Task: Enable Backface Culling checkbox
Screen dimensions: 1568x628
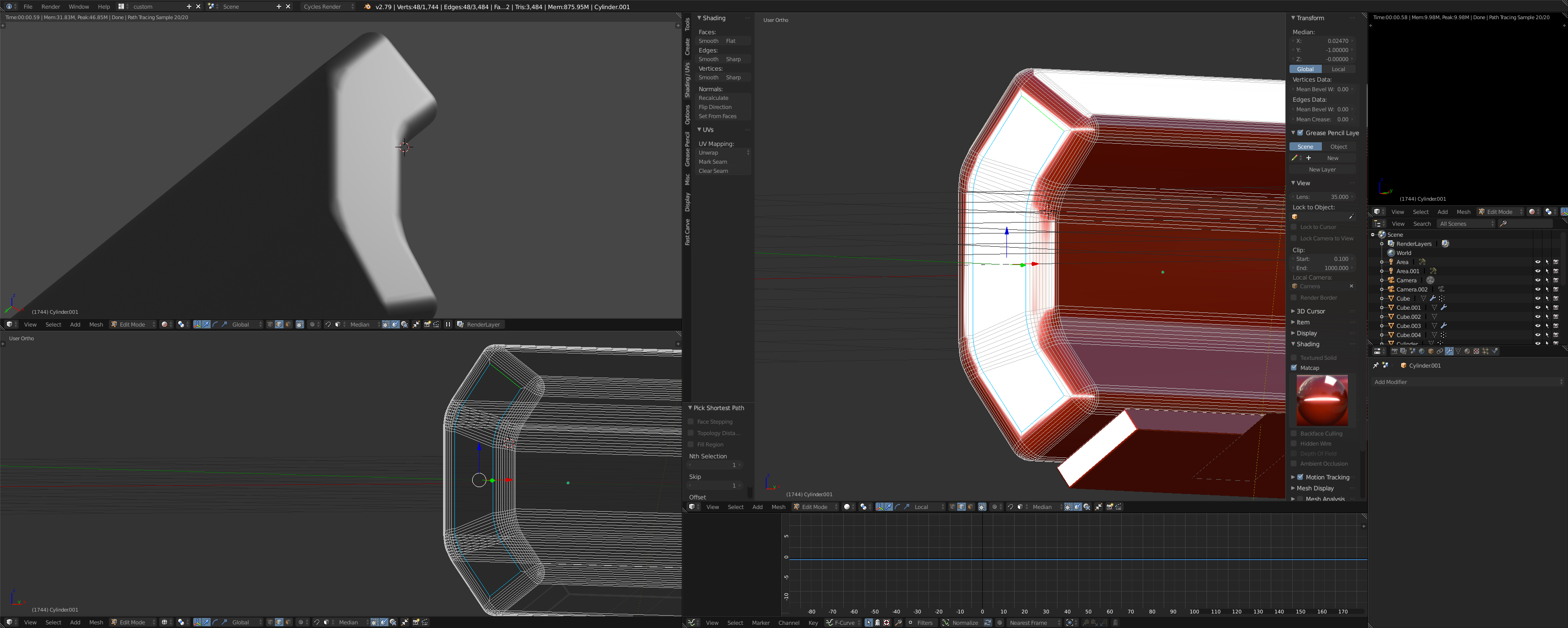Action: pyautogui.click(x=1294, y=434)
